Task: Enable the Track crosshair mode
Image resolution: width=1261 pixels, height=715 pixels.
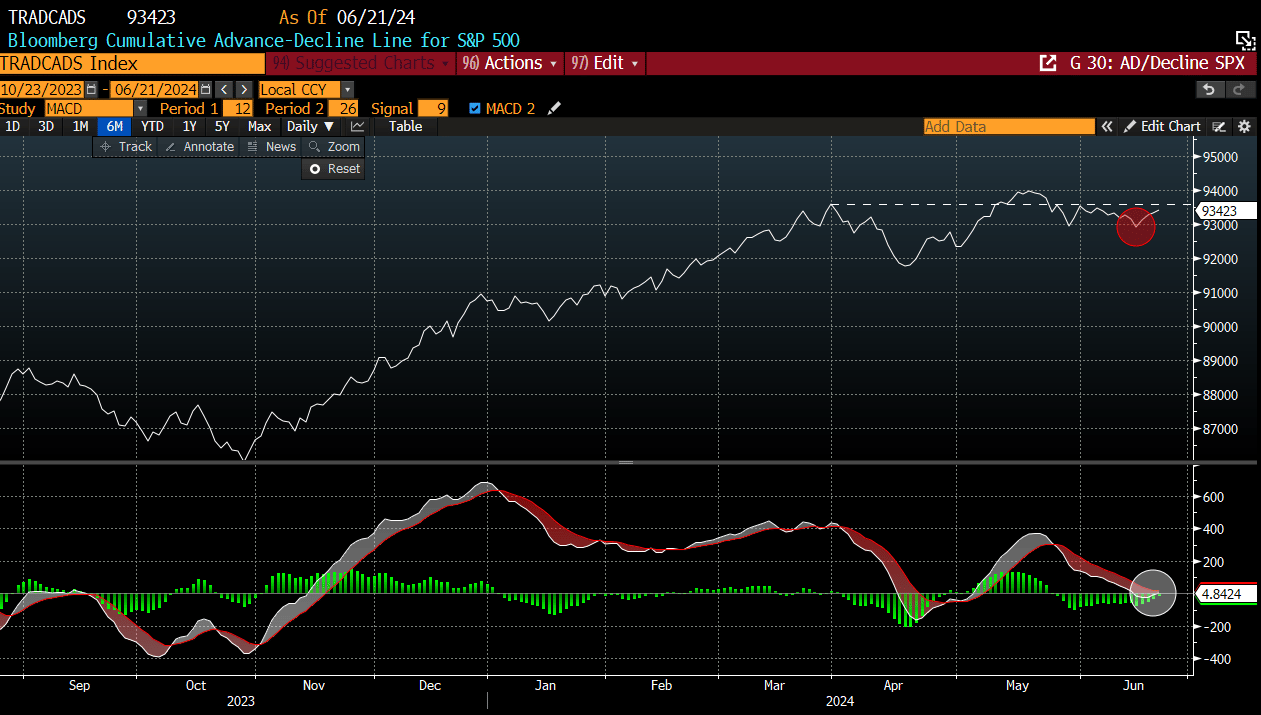Action: (125, 147)
